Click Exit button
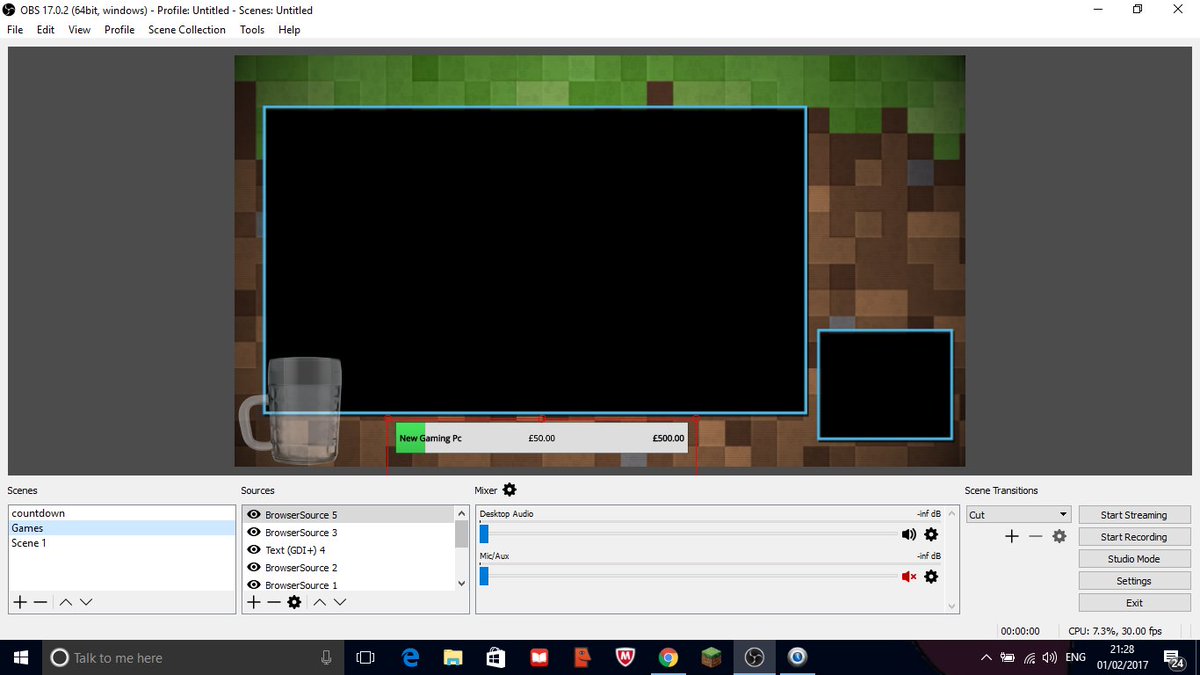1200x675 pixels. [1134, 603]
